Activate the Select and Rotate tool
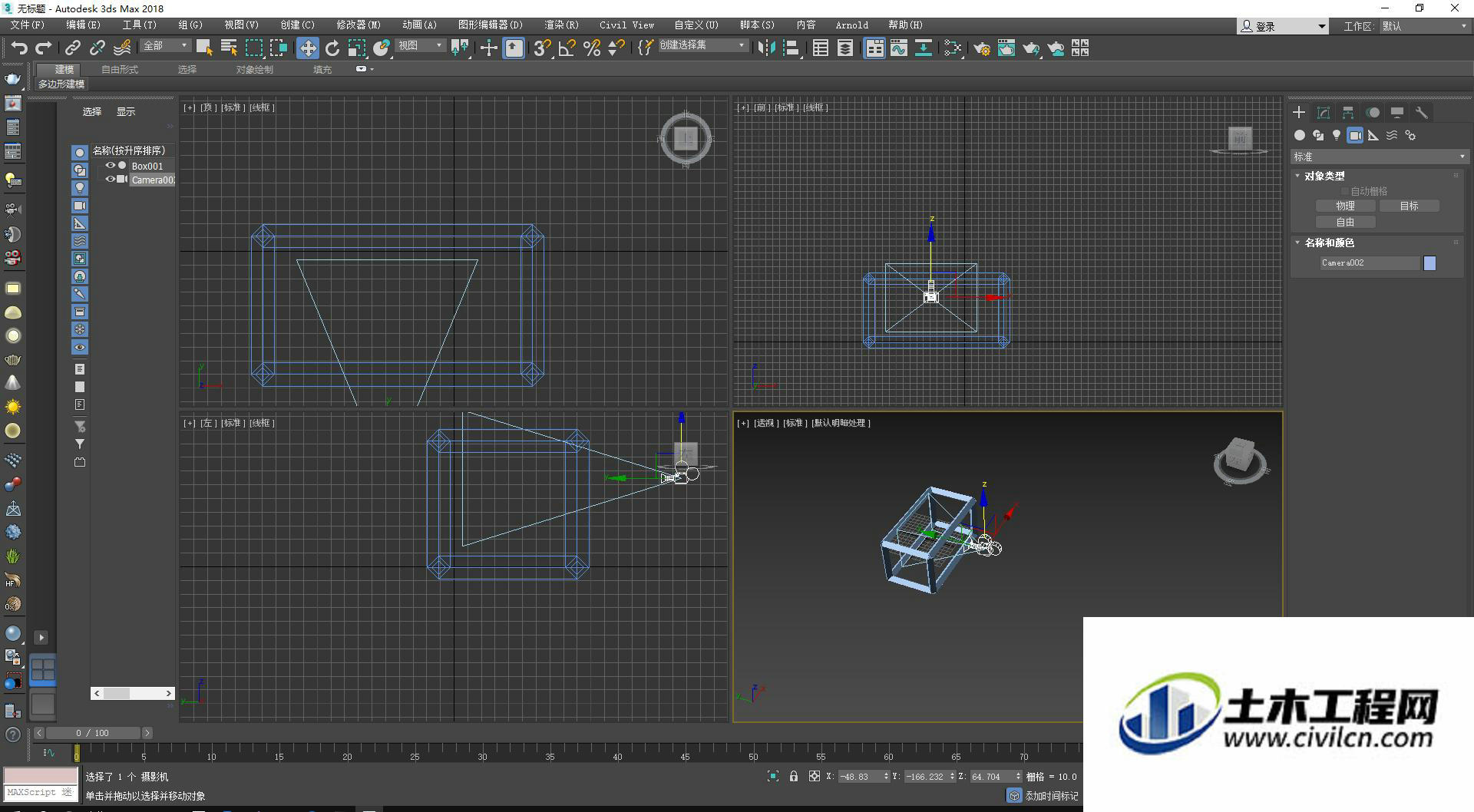 tap(332, 48)
